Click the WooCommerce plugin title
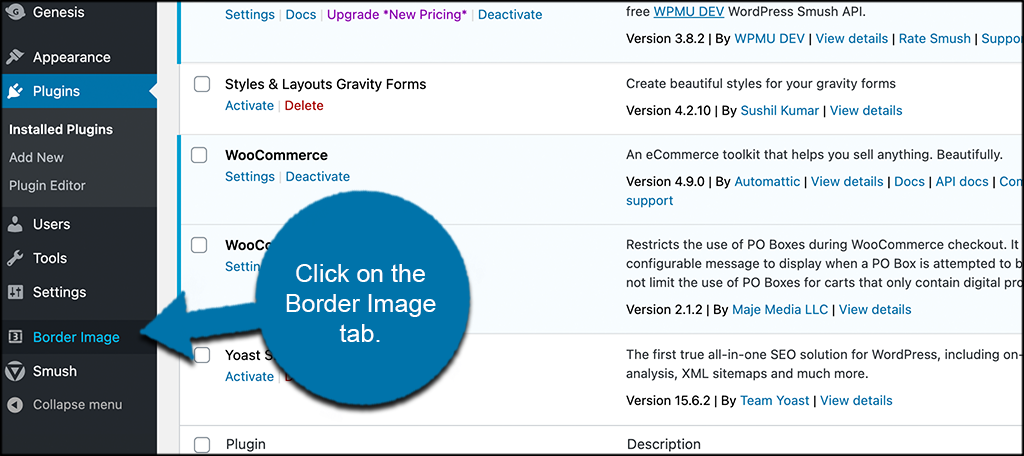 (x=276, y=155)
